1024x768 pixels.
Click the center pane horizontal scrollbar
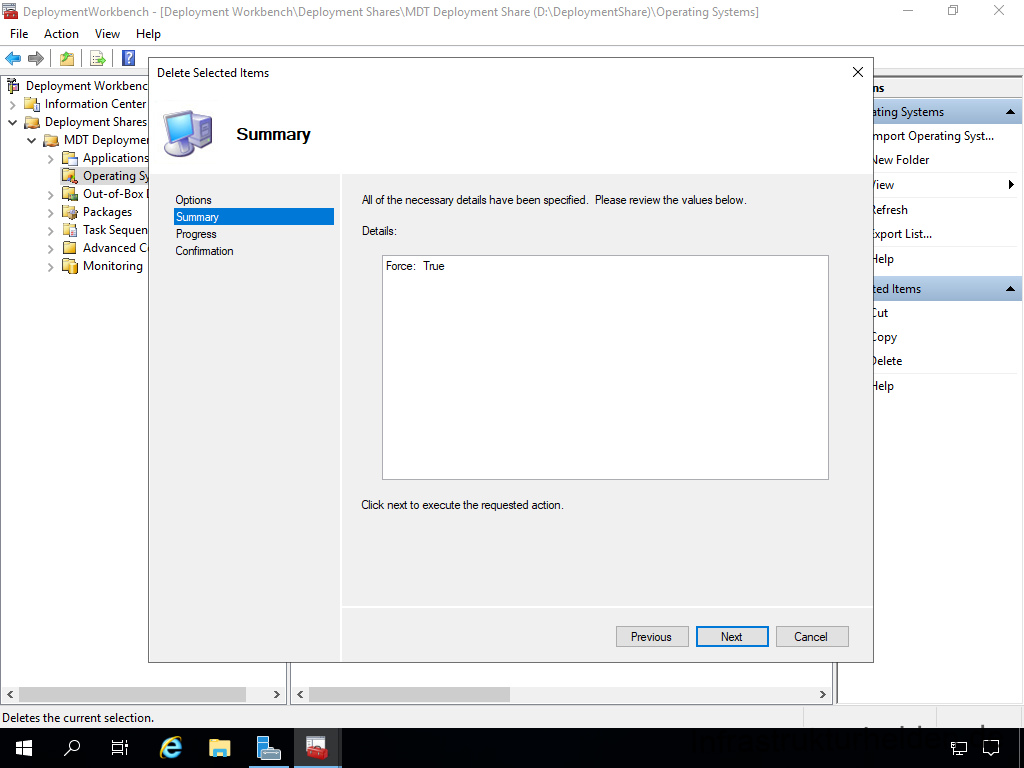(x=409, y=694)
